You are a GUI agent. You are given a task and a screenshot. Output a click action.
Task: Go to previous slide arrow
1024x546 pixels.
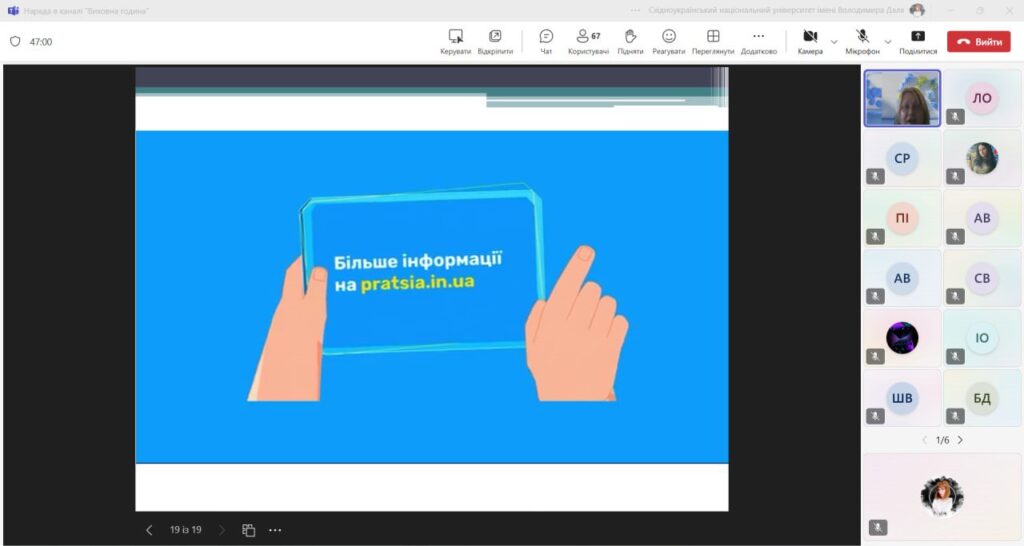(x=149, y=530)
